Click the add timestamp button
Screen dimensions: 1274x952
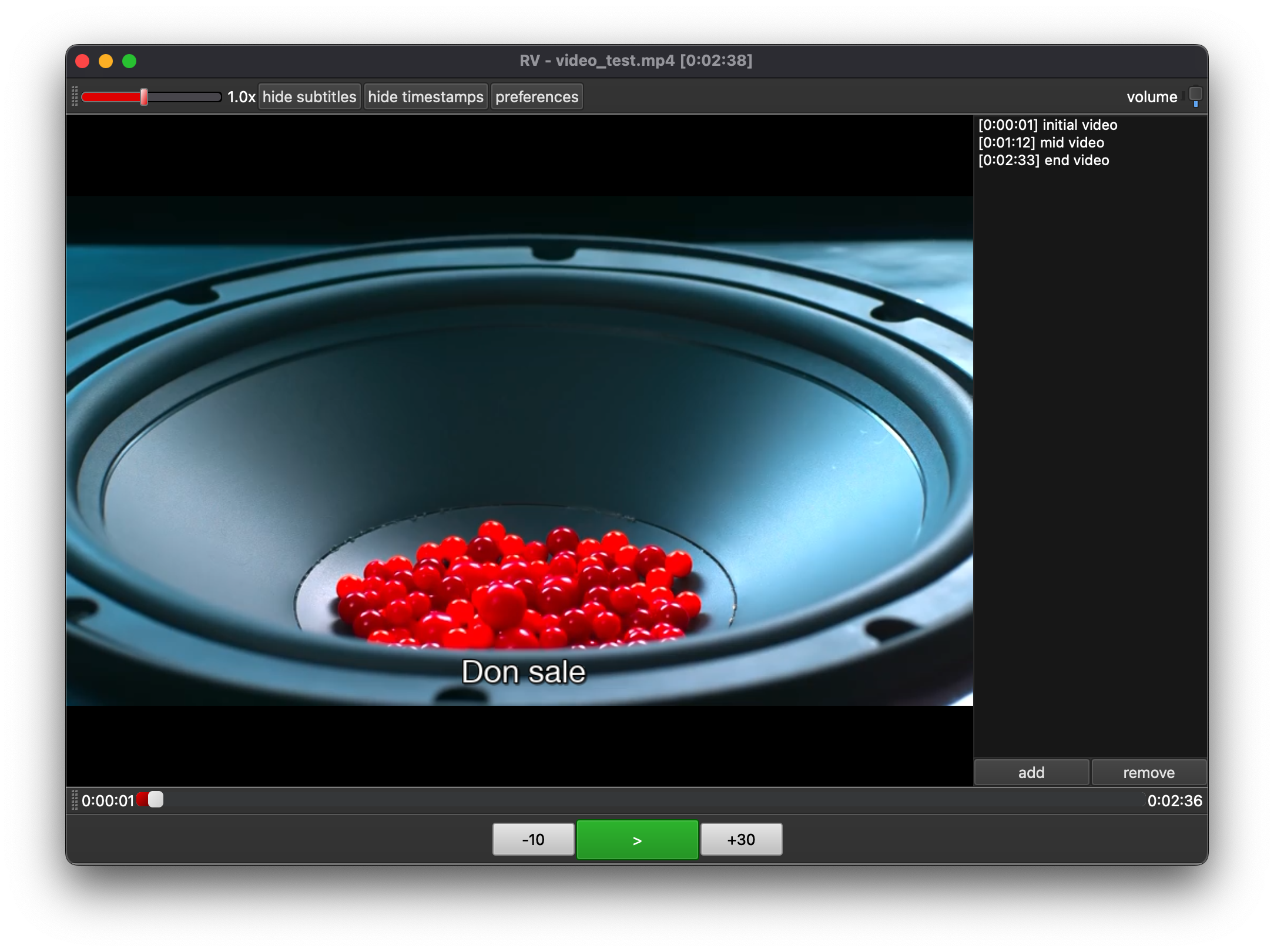click(x=1031, y=772)
